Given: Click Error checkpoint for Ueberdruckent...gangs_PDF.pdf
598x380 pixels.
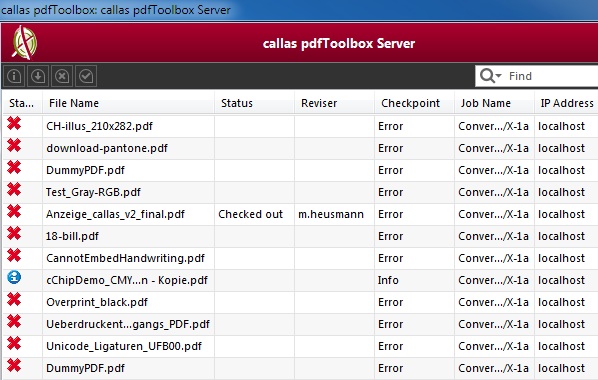Looking at the screenshot, I should click(x=391, y=324).
